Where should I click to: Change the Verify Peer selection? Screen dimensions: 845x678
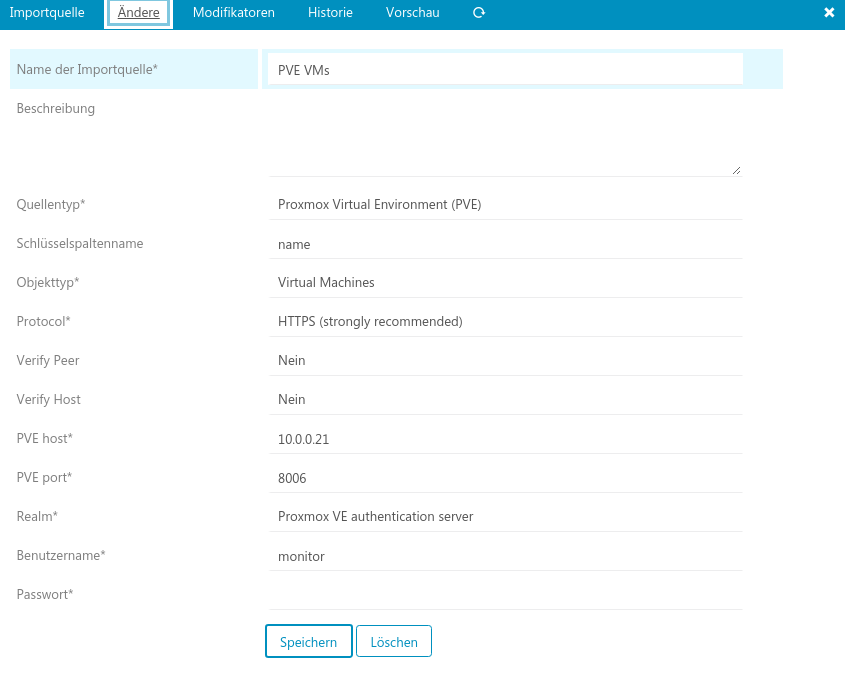point(505,361)
